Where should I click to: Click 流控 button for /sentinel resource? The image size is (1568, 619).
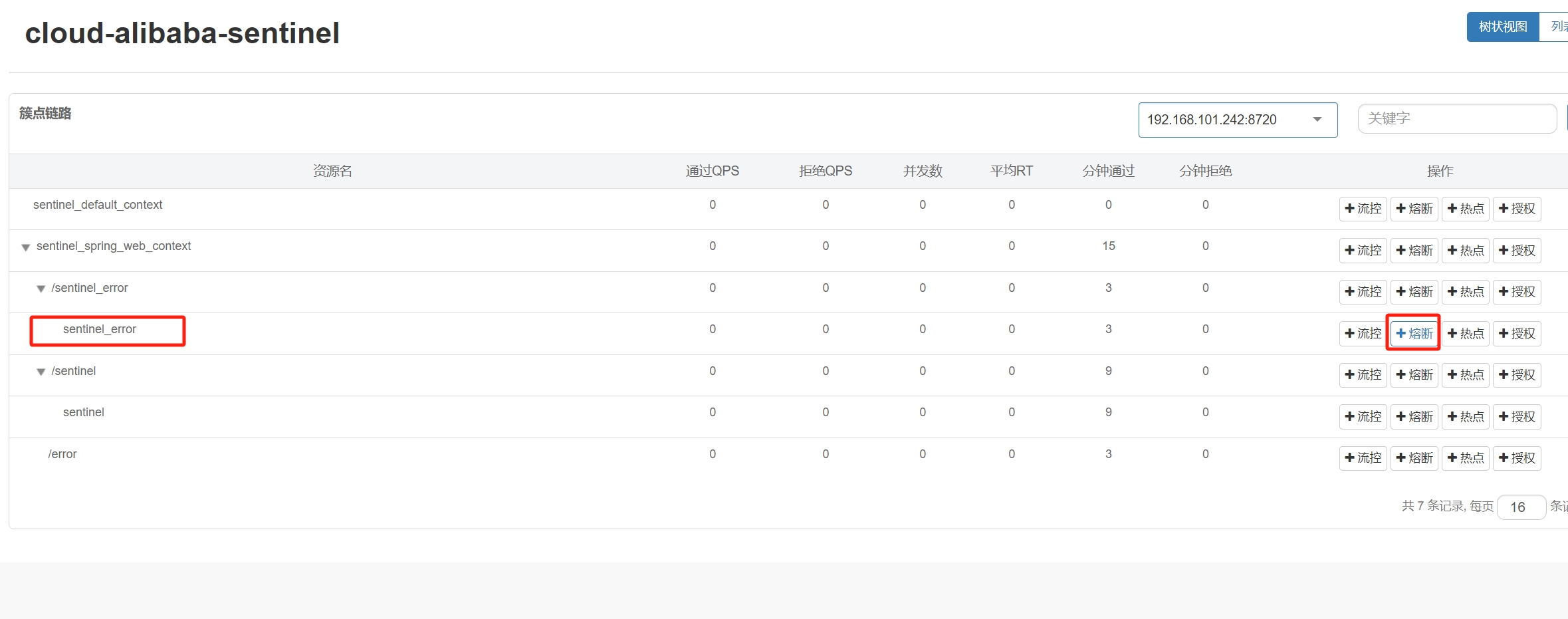(1363, 375)
